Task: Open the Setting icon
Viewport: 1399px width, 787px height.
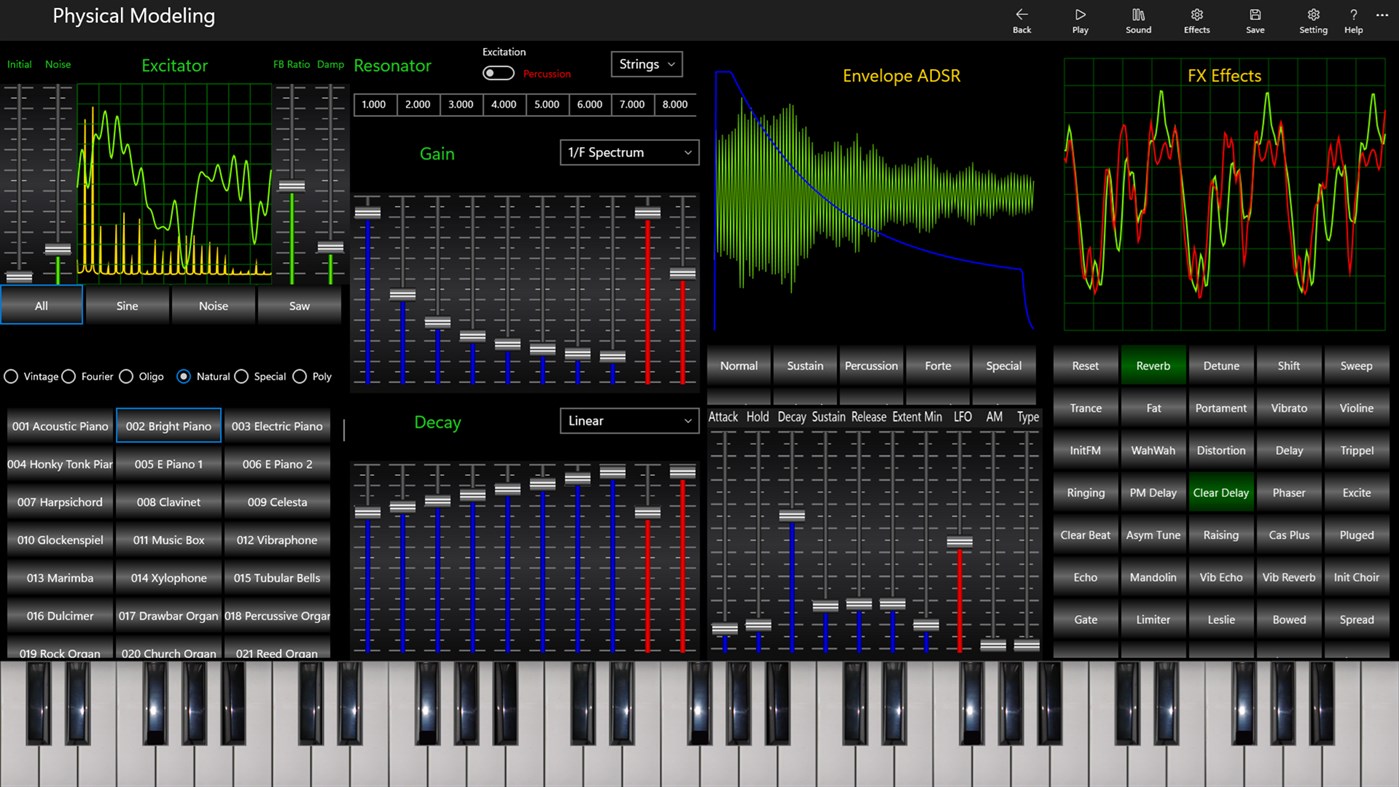Action: tap(1313, 20)
